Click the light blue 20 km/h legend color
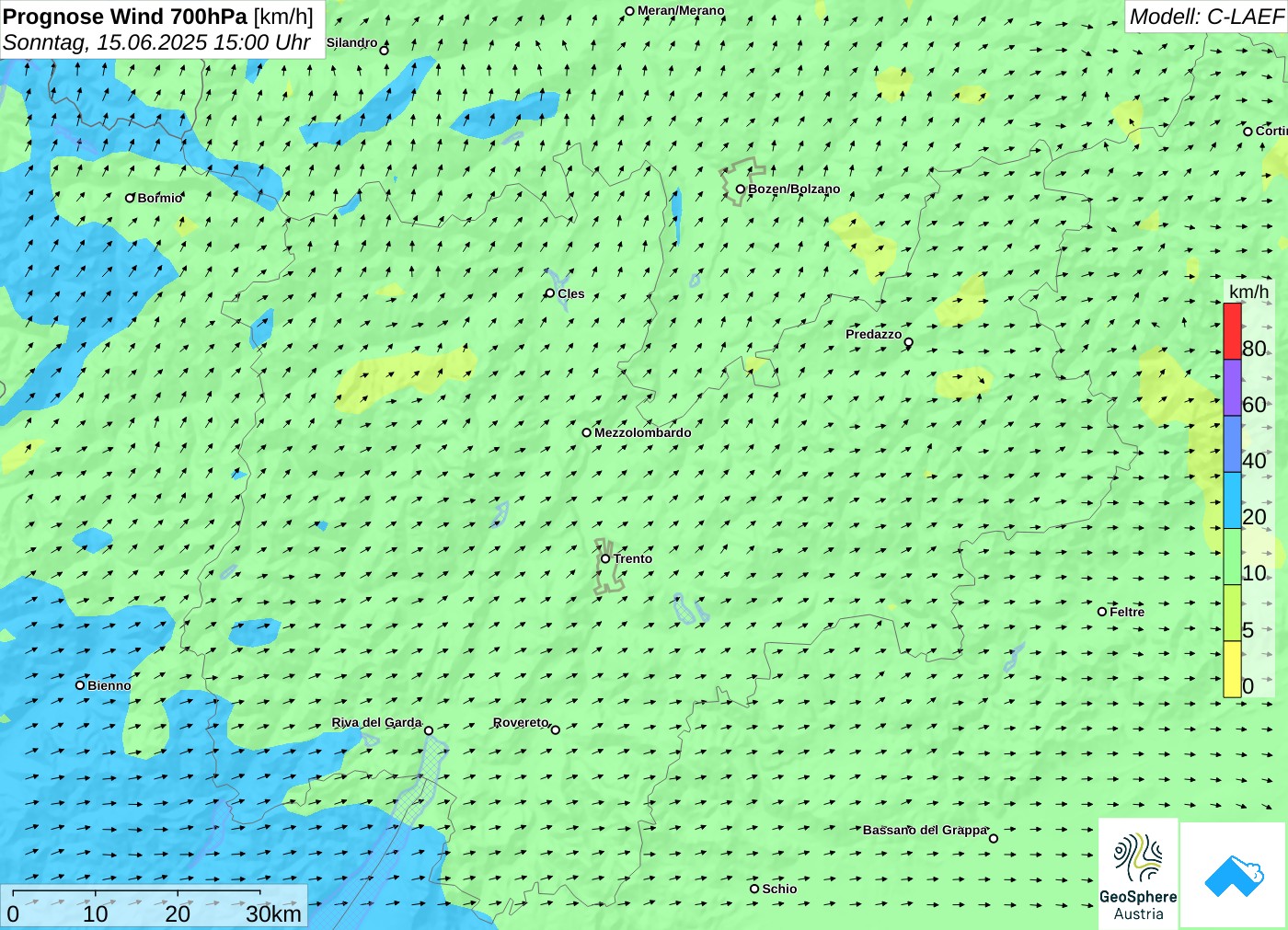The width and height of the screenshot is (1288, 930). (x=1232, y=500)
